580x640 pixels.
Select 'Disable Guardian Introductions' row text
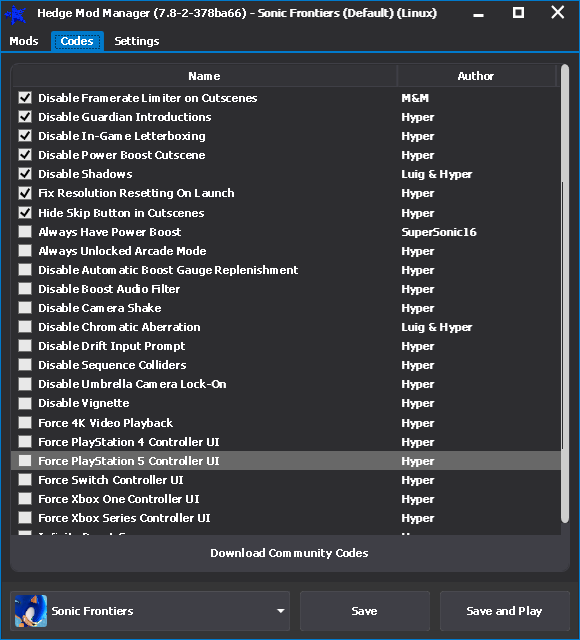click(125, 117)
